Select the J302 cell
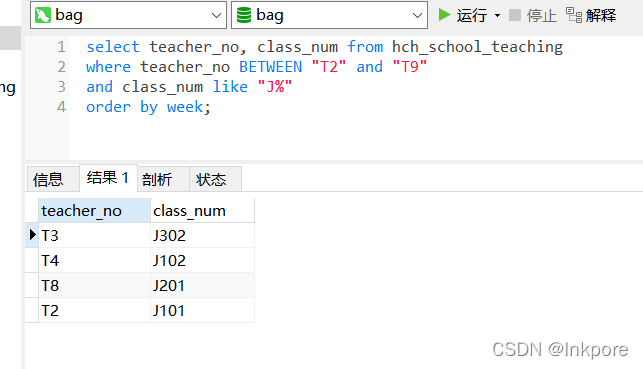Viewport: 643px width, 369px height. (202, 235)
